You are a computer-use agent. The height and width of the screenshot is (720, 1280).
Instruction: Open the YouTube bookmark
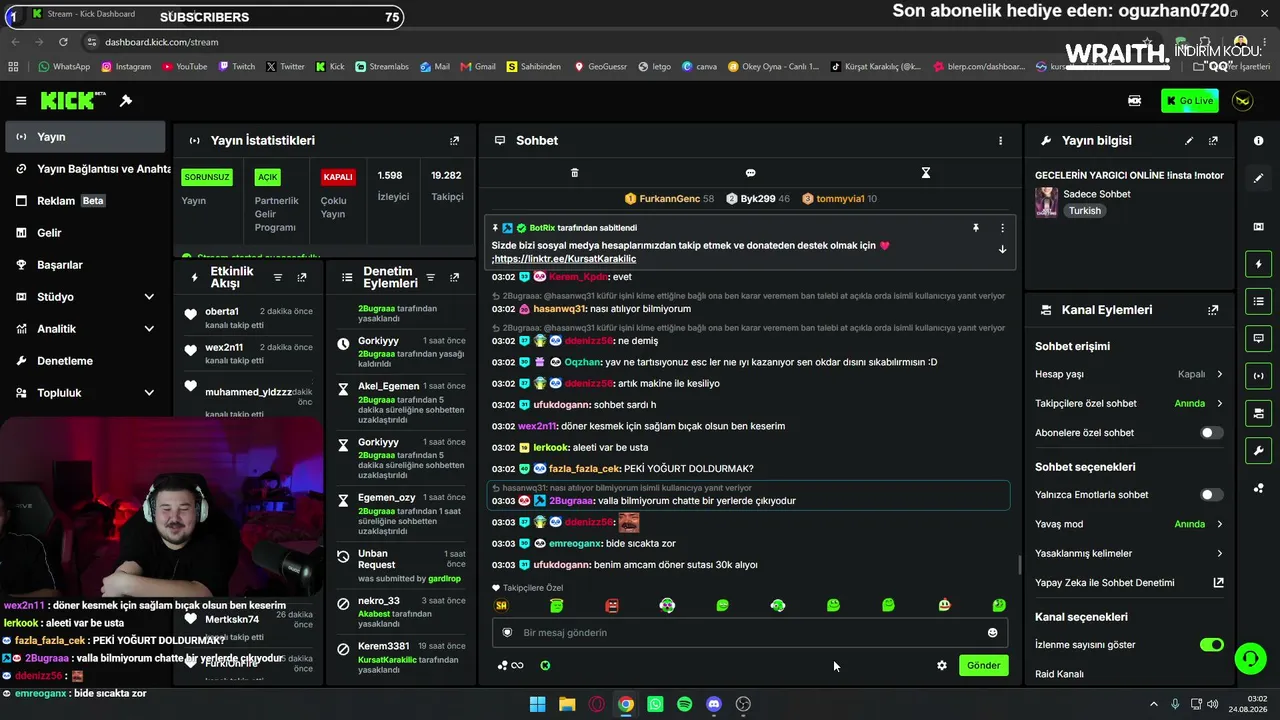[x=184, y=67]
